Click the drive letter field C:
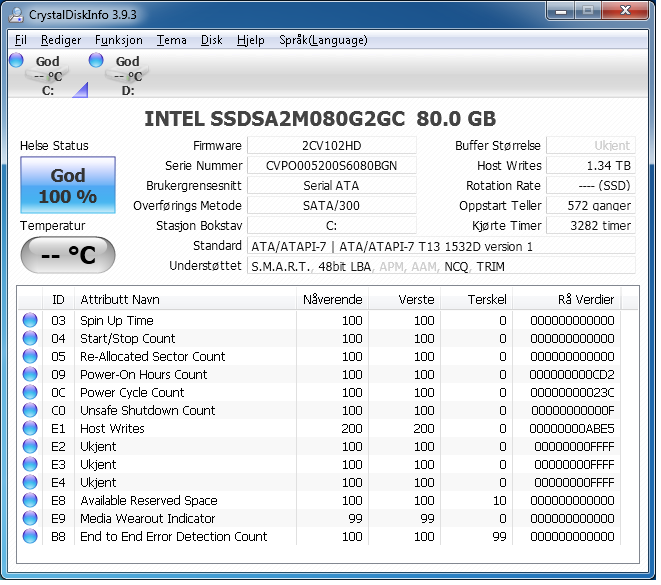The width and height of the screenshot is (661, 585). 332,225
